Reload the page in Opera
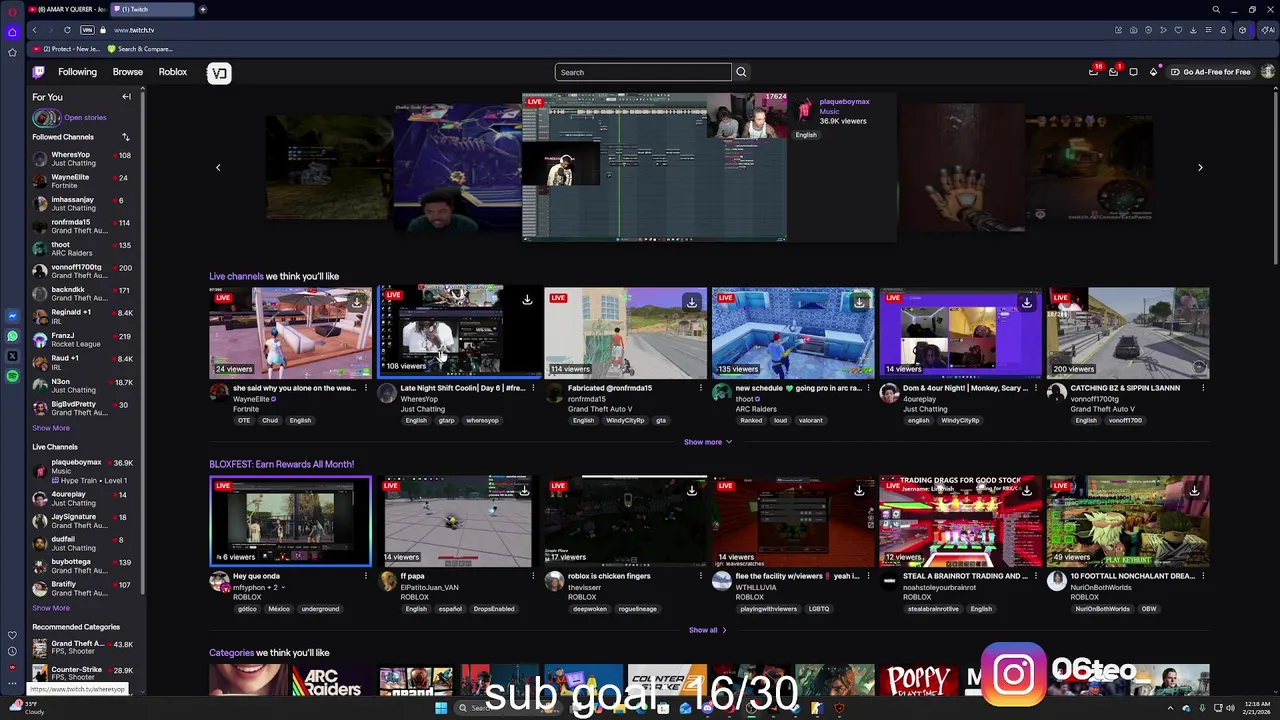Image resolution: width=1280 pixels, height=720 pixels. pos(67,30)
